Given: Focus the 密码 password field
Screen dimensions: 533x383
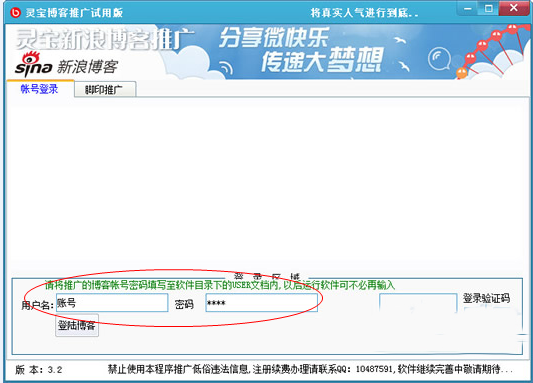Looking at the screenshot, I should 261,302.
